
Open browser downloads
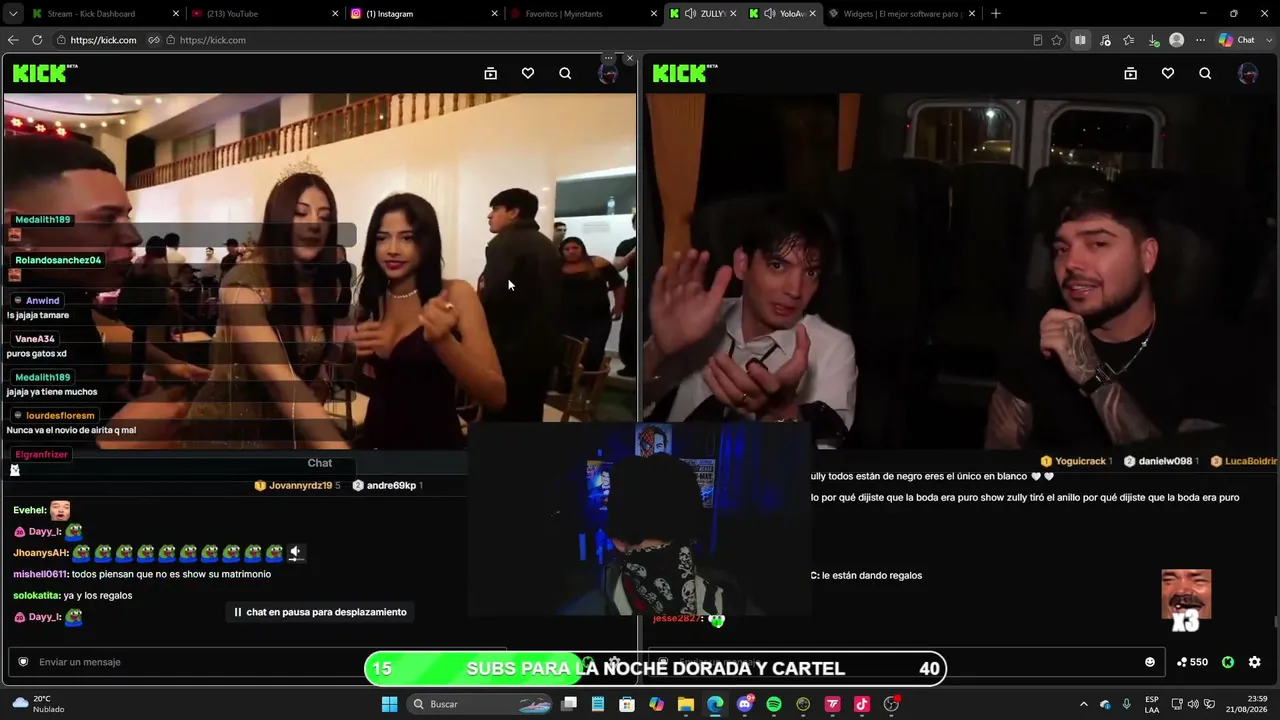pos(1153,40)
